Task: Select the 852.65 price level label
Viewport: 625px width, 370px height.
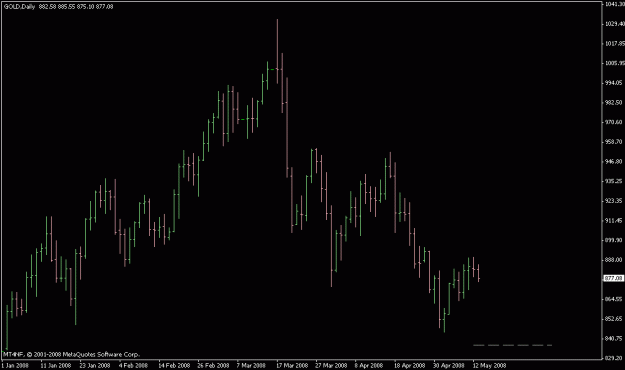Action: coord(614,319)
